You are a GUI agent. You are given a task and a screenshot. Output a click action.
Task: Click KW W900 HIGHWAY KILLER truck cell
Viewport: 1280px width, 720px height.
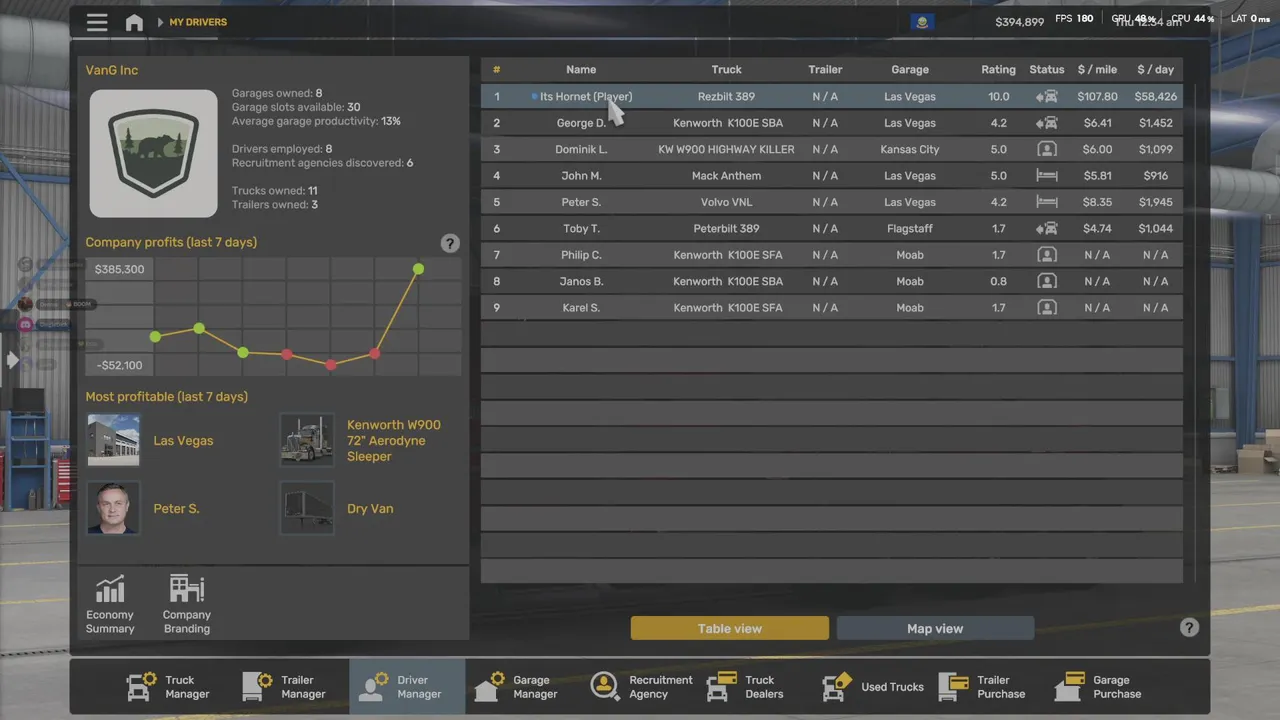726,149
